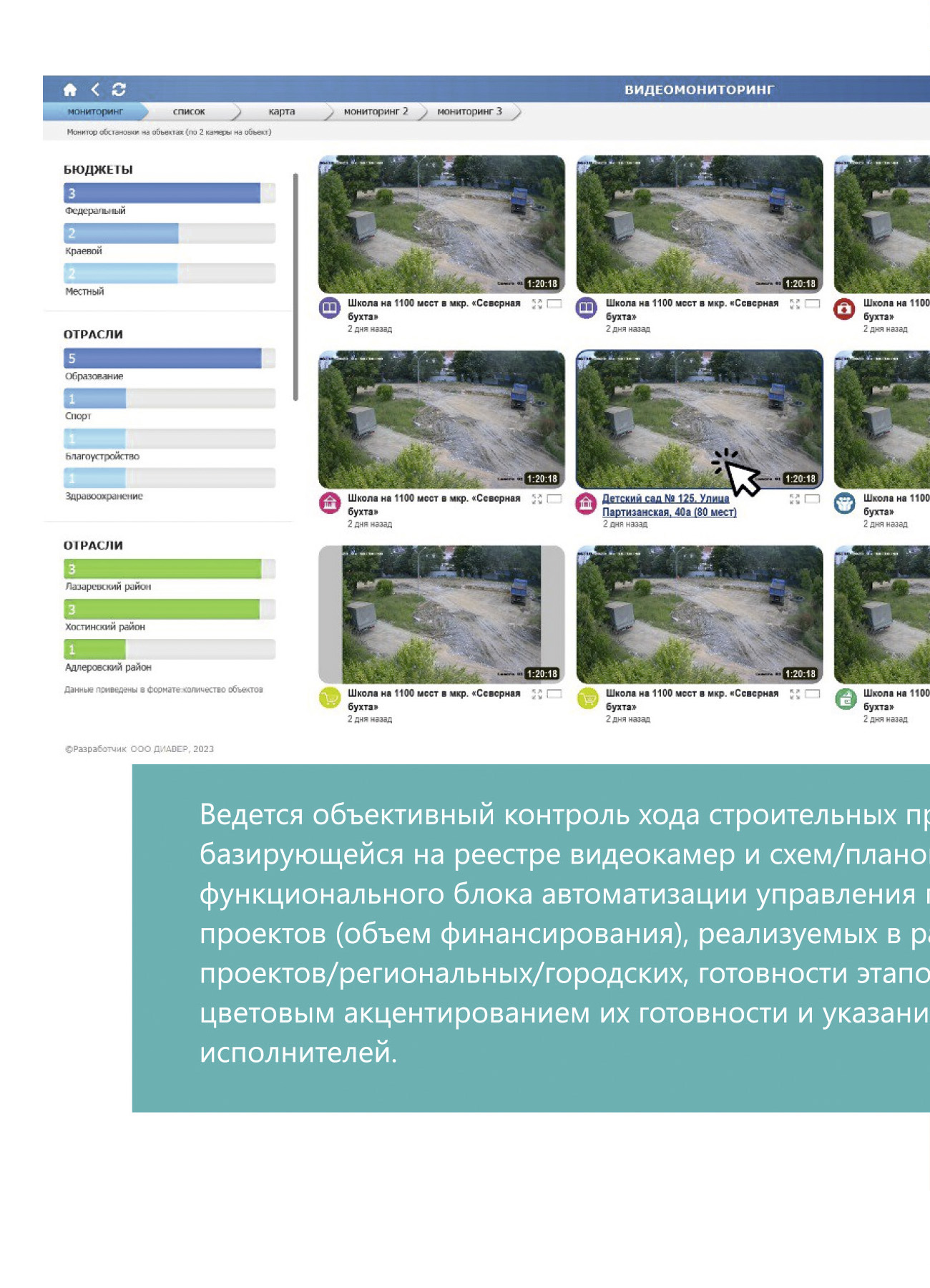Image resolution: width=930 pixels, height=1288 pixels.
Task: Click pink building icon beside Детский сад № 125
Action: point(586,504)
